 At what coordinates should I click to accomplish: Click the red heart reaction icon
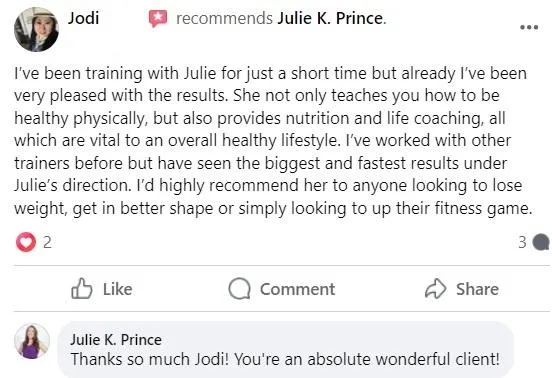pos(26,242)
